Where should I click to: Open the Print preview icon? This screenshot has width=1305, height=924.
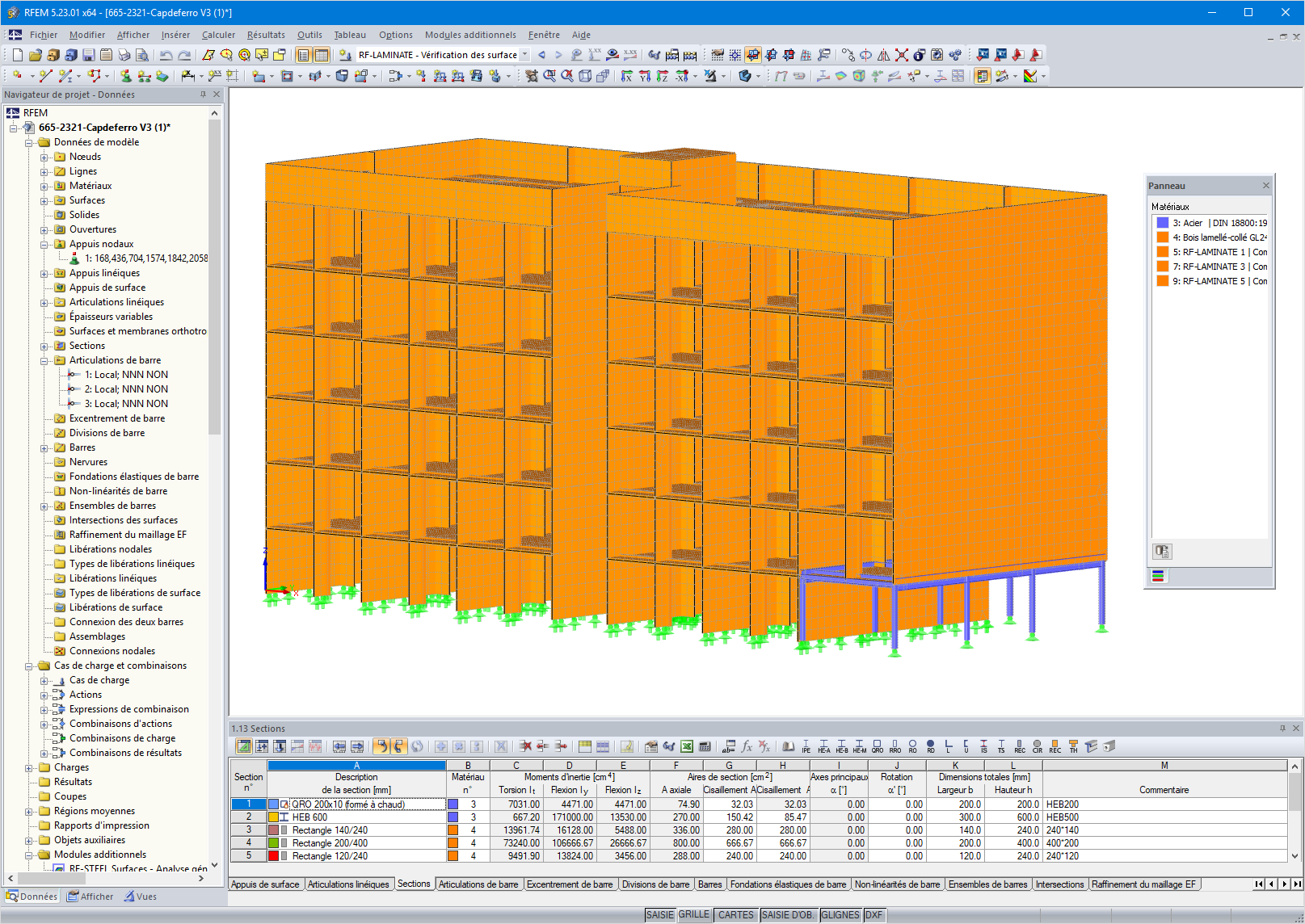coord(141,54)
